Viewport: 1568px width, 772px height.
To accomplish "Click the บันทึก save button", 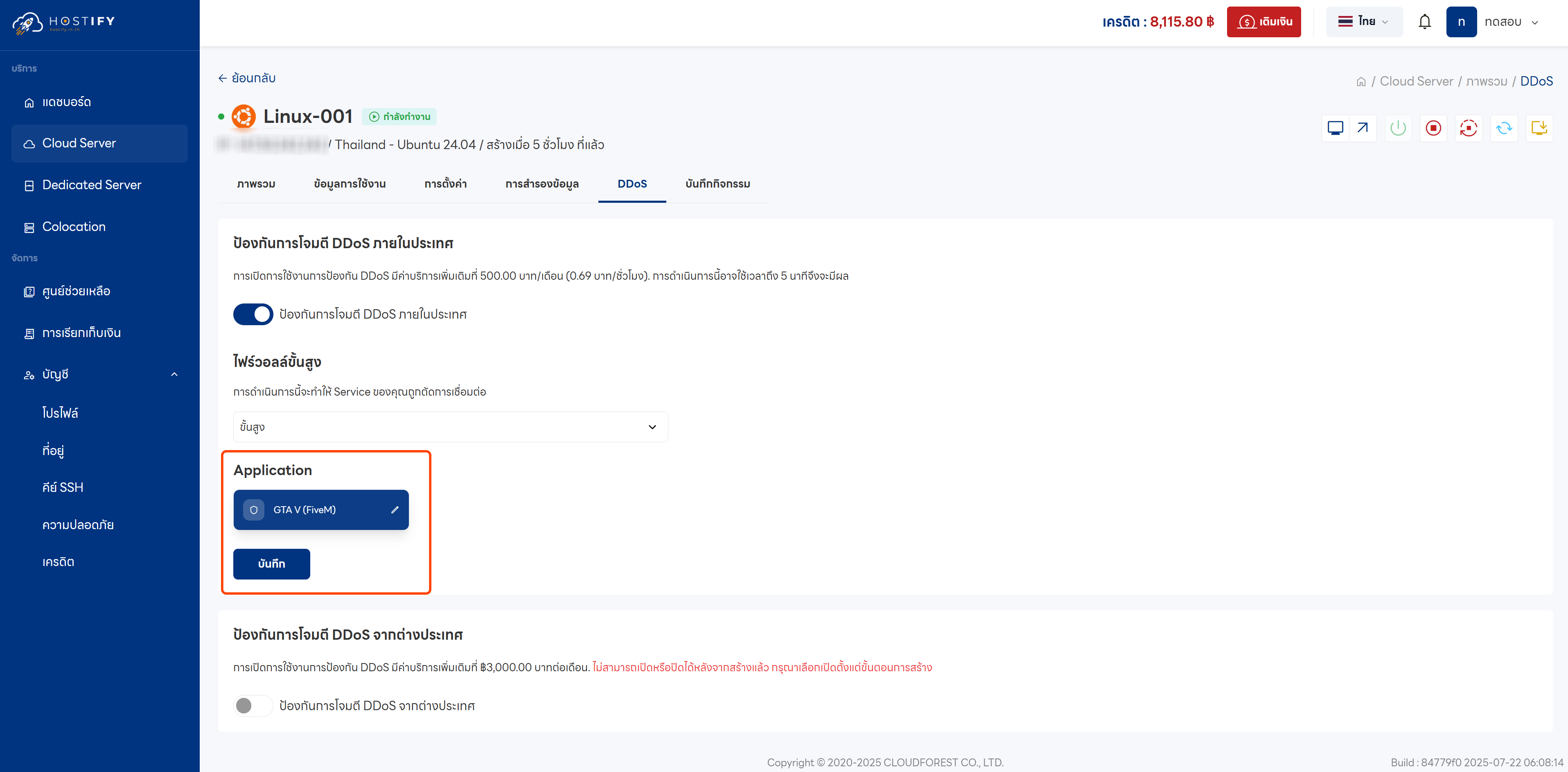I will 271,564.
